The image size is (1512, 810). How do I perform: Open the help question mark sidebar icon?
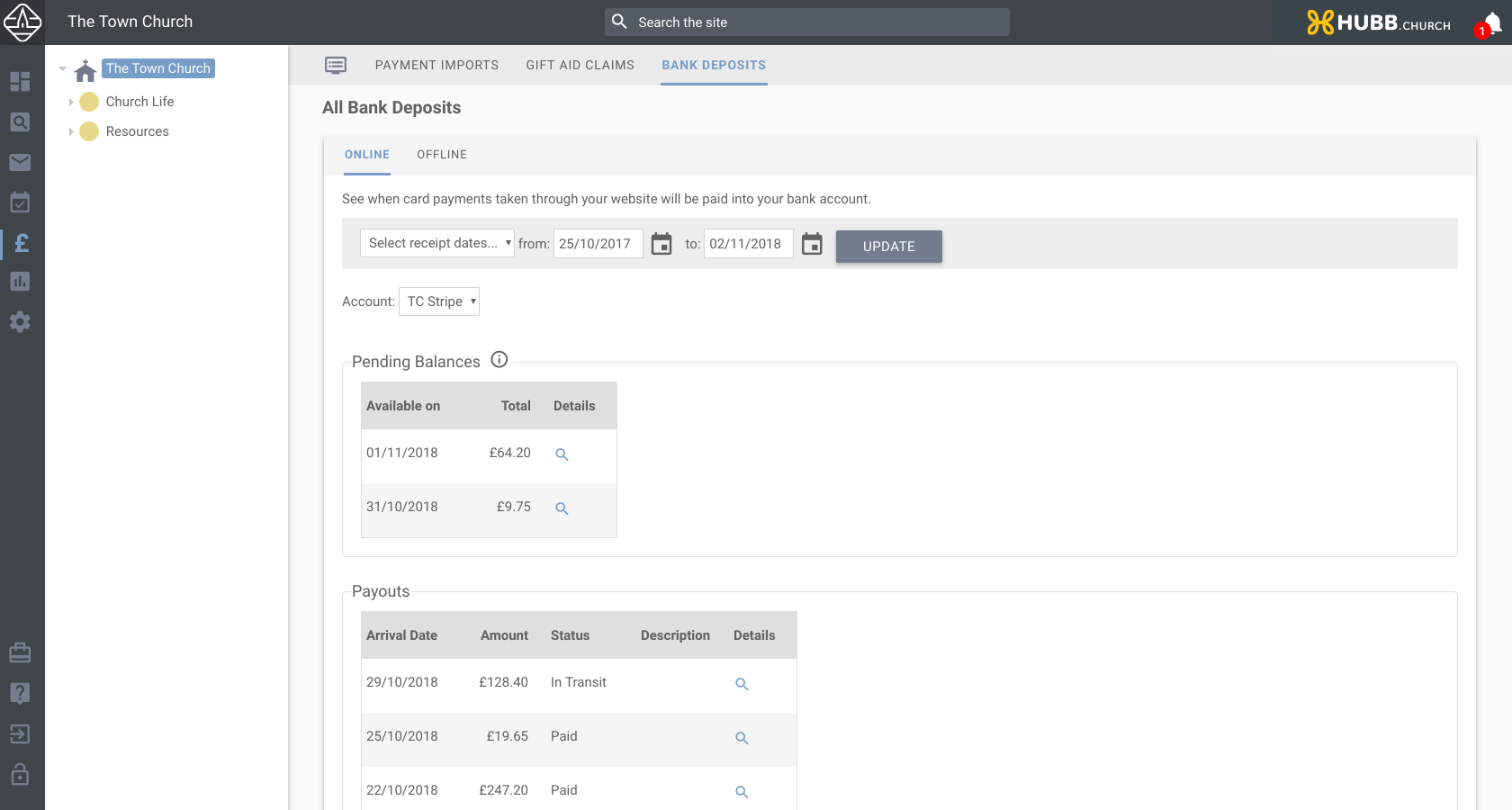coord(20,693)
